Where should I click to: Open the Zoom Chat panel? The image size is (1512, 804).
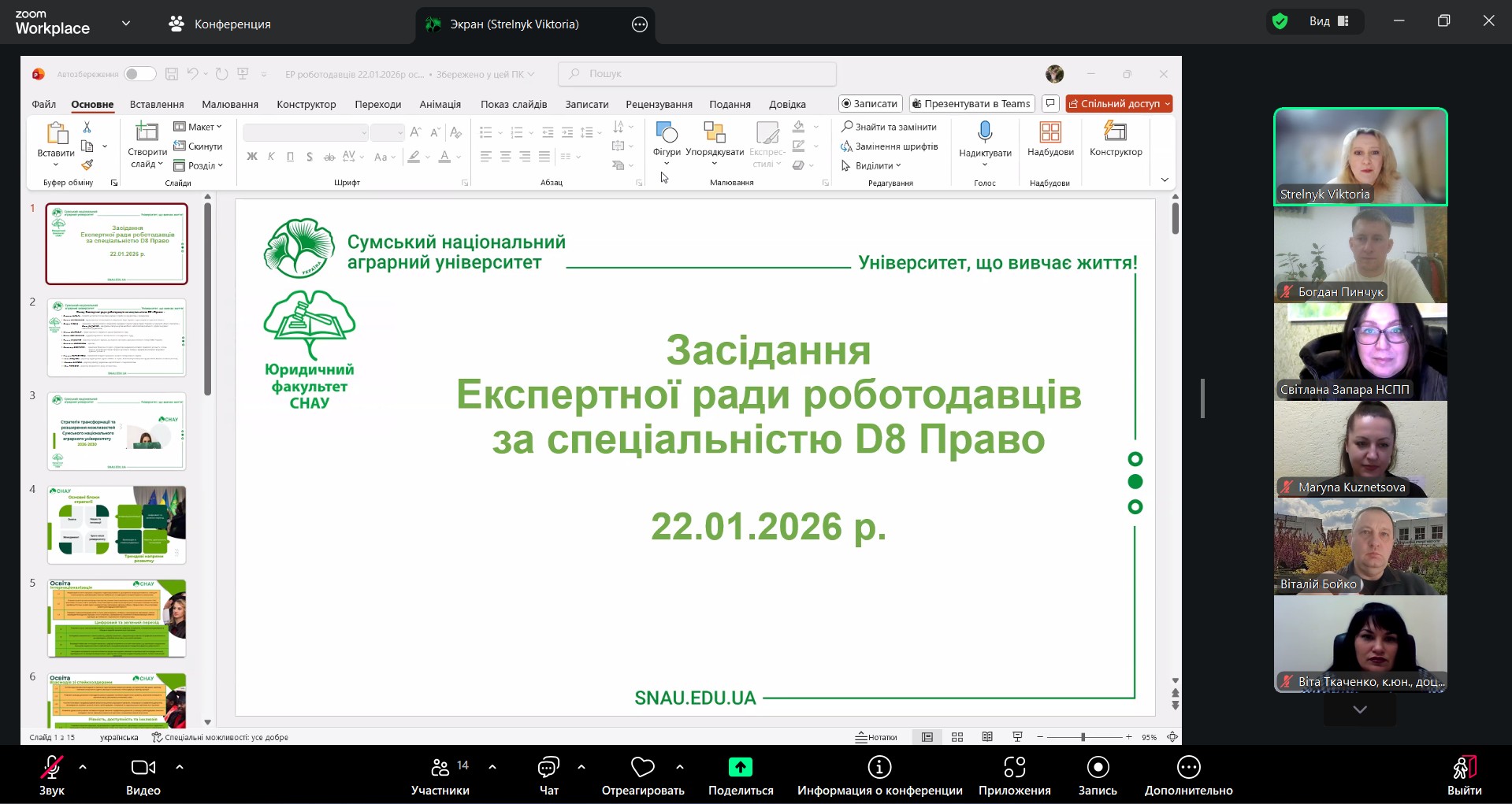click(x=548, y=768)
